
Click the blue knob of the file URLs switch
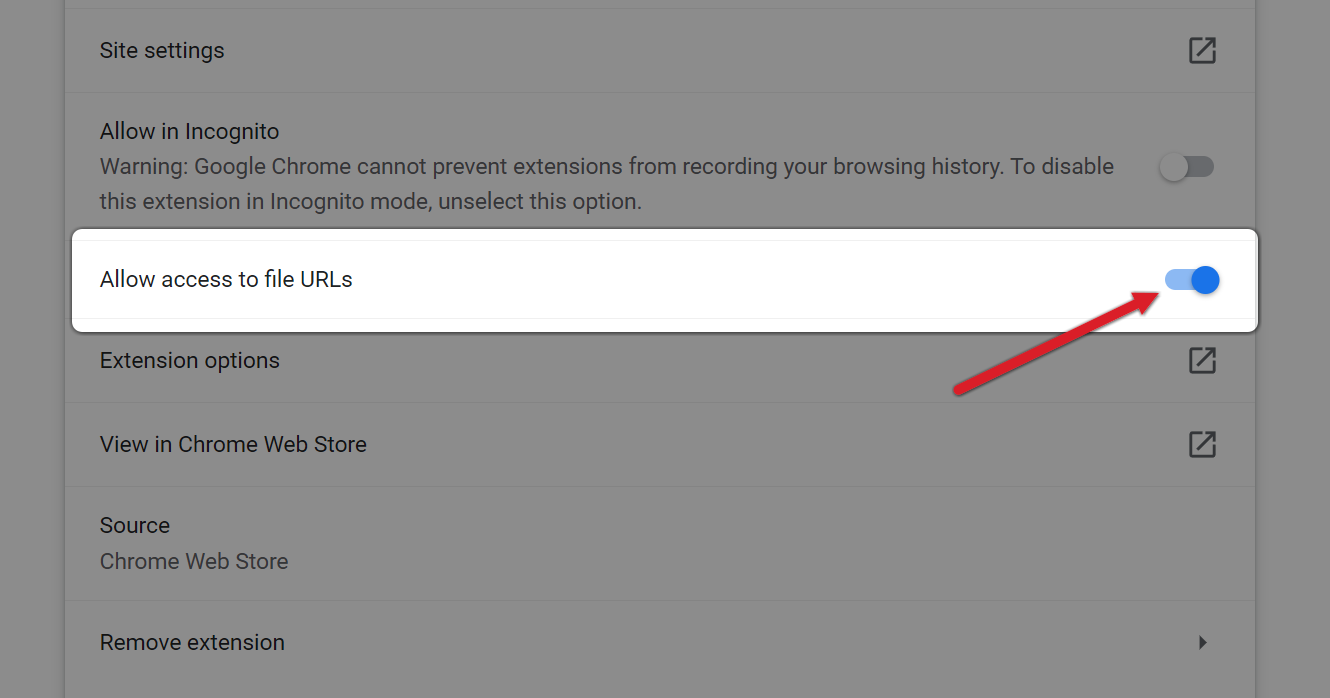(1206, 280)
